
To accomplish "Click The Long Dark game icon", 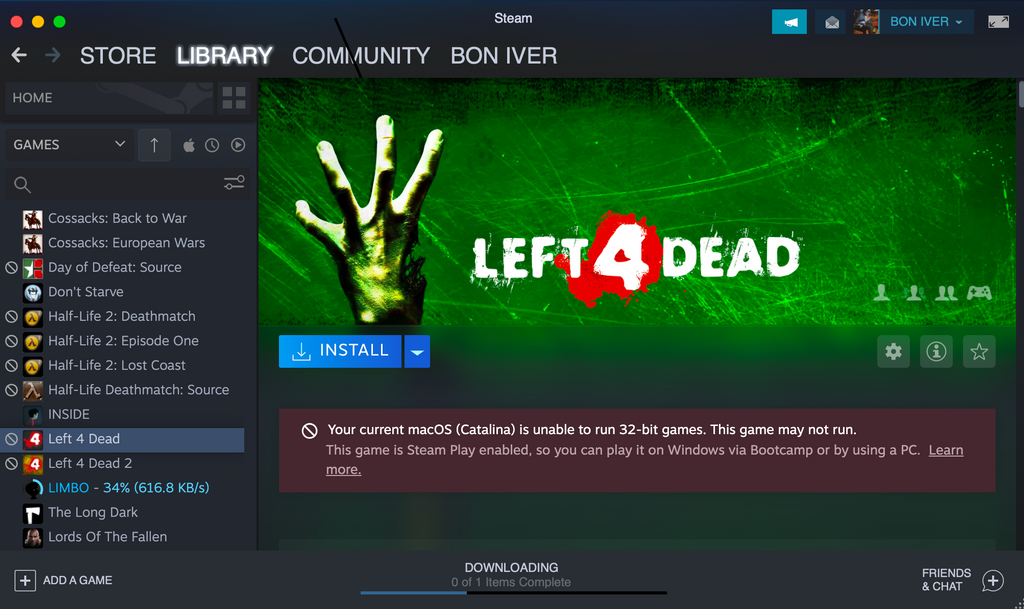I will click(33, 513).
